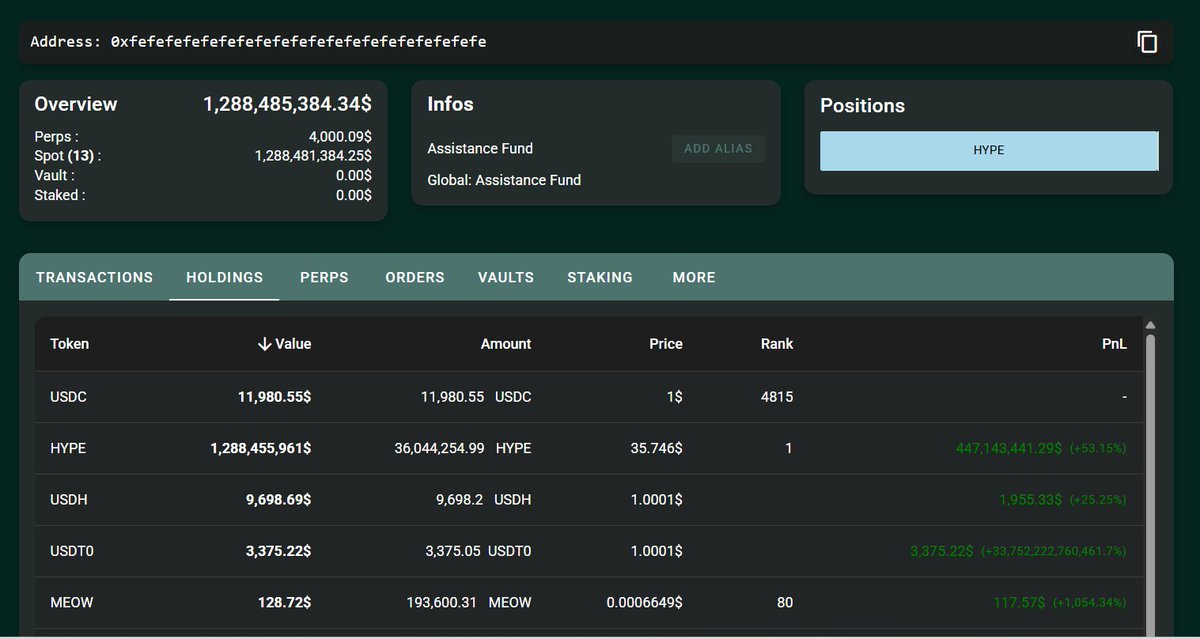Open the Staking tab
The width and height of the screenshot is (1200, 639).
click(x=600, y=277)
